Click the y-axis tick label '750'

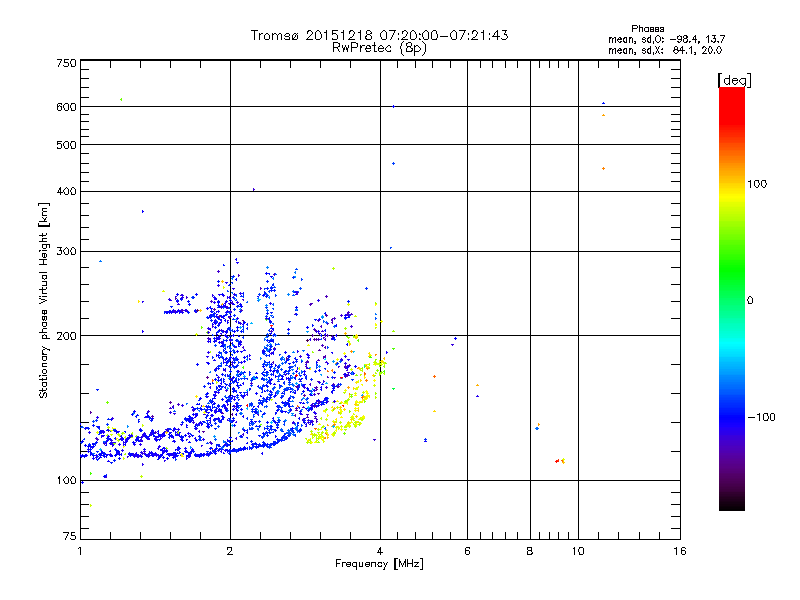coord(67,63)
